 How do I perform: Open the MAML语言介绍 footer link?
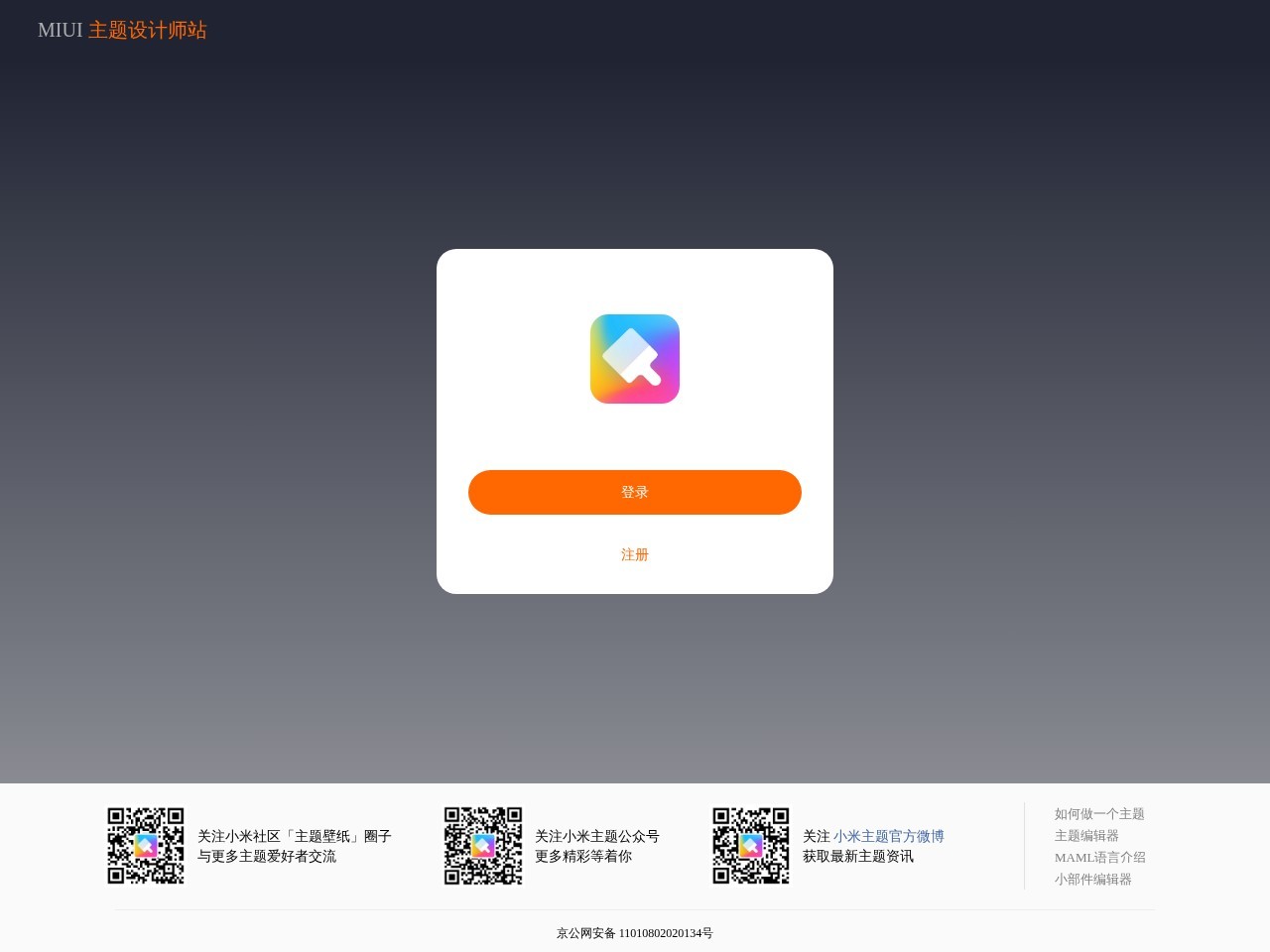1100,857
